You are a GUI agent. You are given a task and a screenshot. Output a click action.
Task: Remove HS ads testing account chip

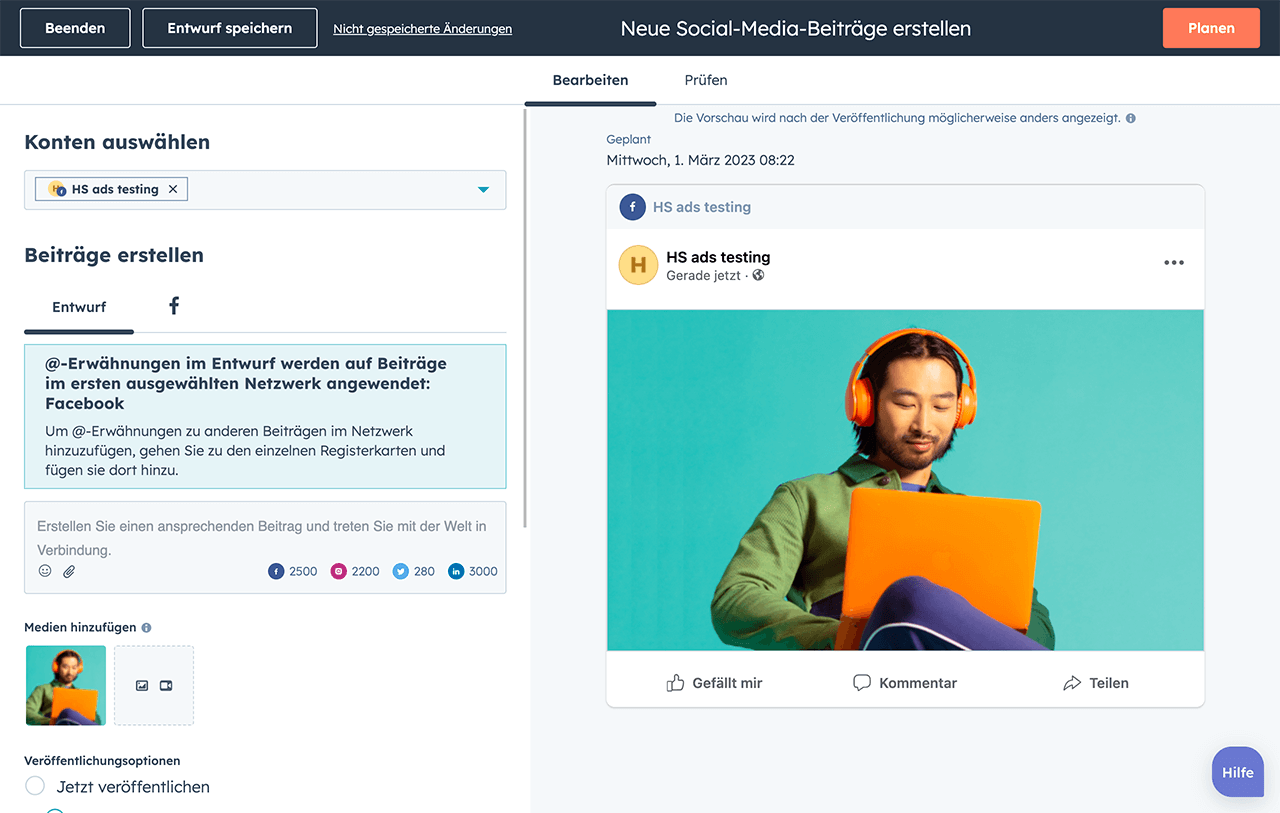pos(173,189)
